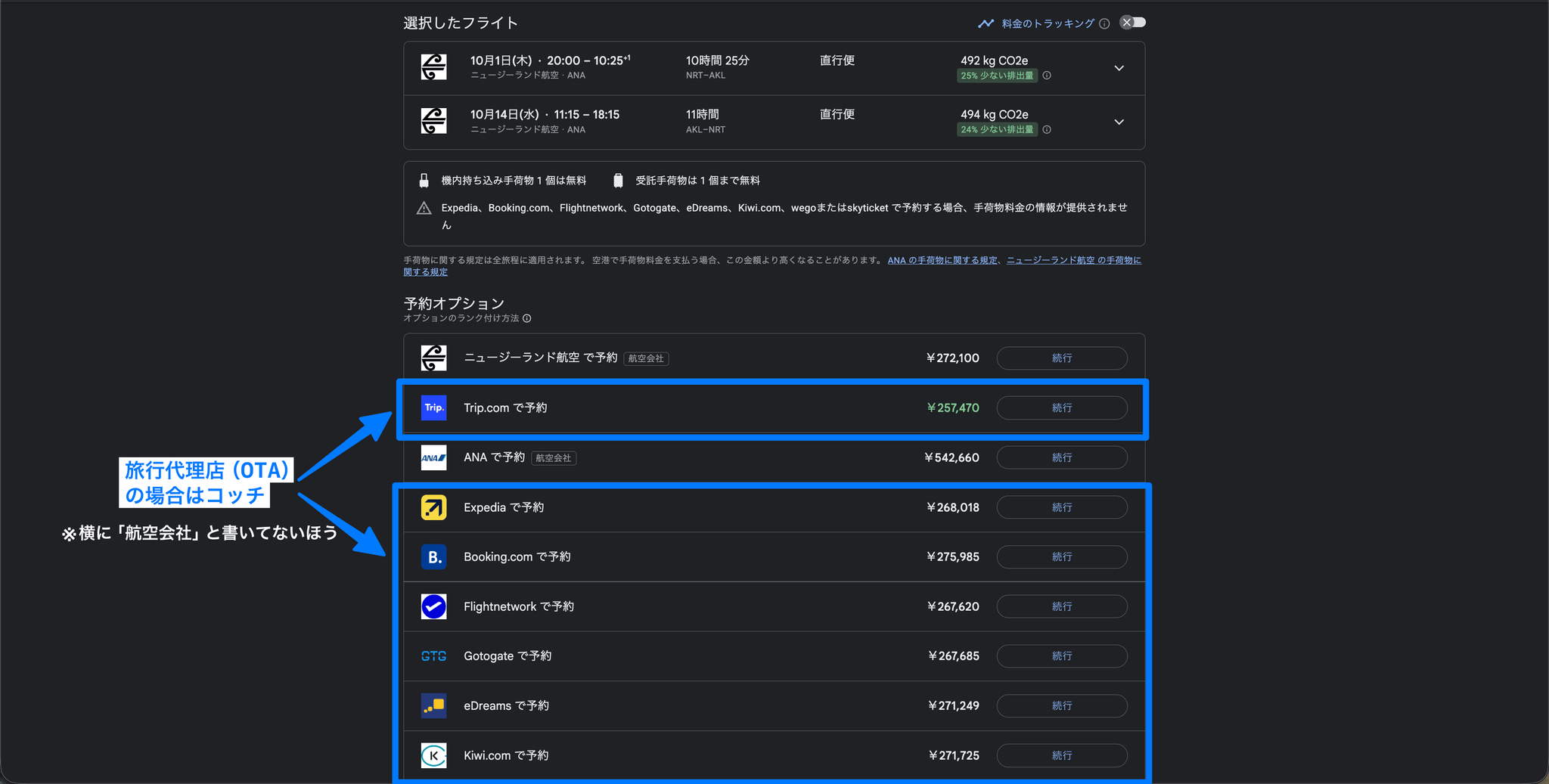
Task: Click Air New Zealand logo on return flight
Action: [x=433, y=121]
